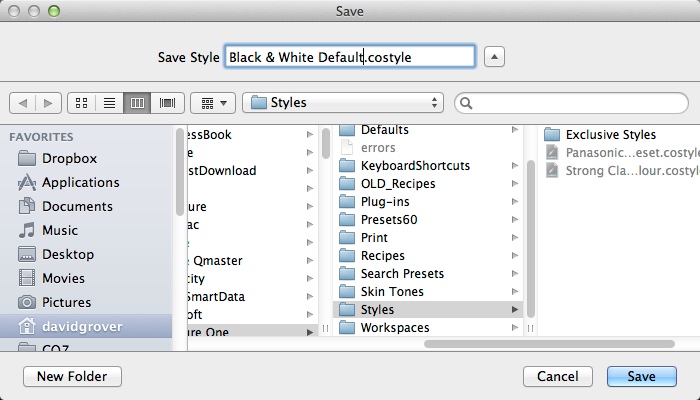Click the Music note icon
The height and width of the screenshot is (400, 700).
(x=27, y=230)
